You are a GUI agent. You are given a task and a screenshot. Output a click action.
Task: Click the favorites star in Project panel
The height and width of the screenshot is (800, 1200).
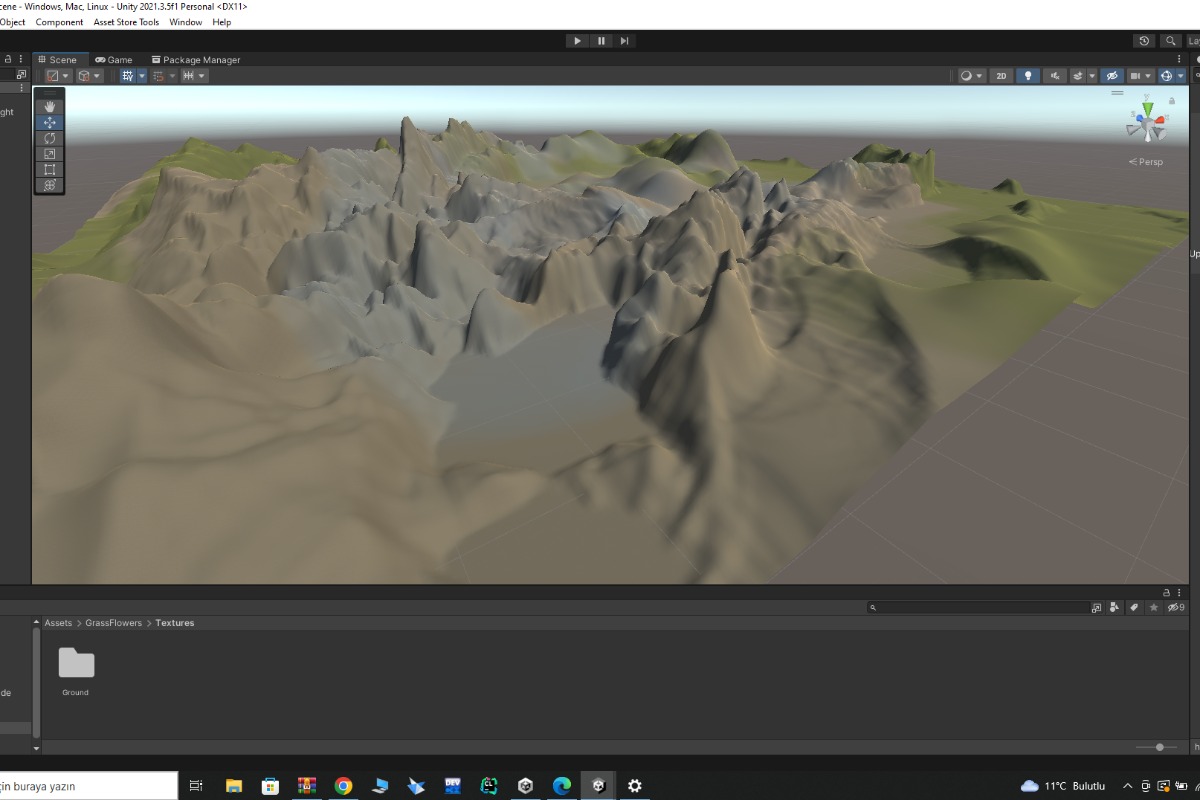(1154, 607)
